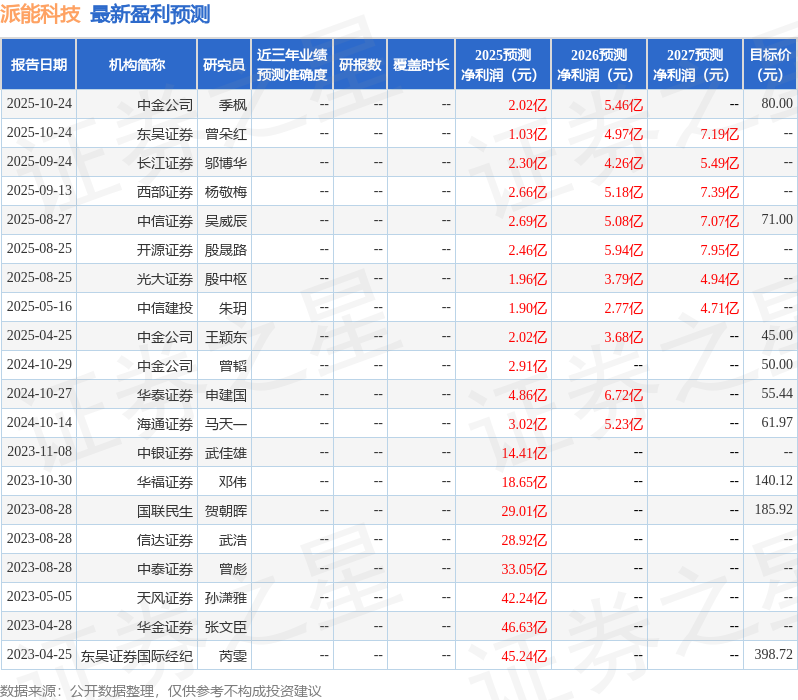
Task: Select target price 71.00
Action: pyautogui.click(x=777, y=219)
